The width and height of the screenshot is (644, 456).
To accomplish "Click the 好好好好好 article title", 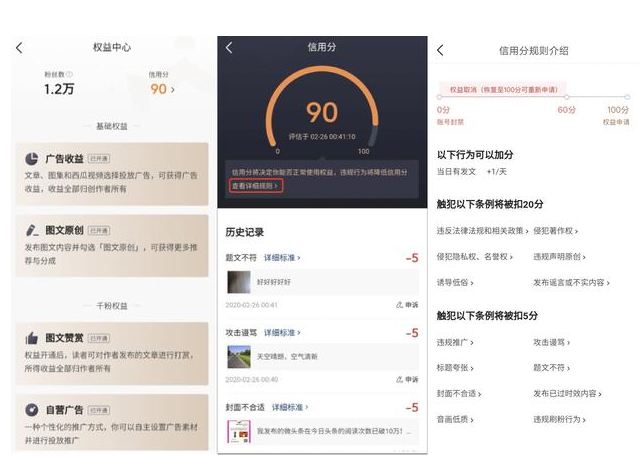I will 274,282.
